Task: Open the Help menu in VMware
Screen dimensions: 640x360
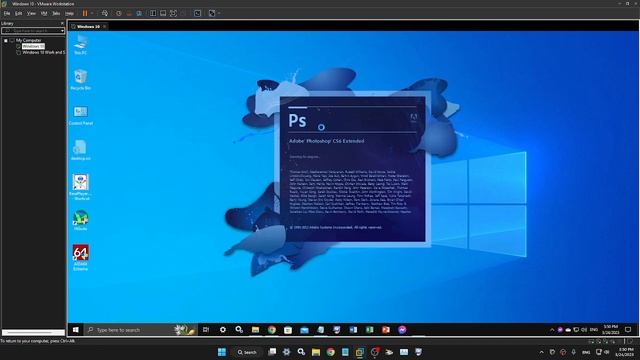Action: pyautogui.click(x=69, y=13)
